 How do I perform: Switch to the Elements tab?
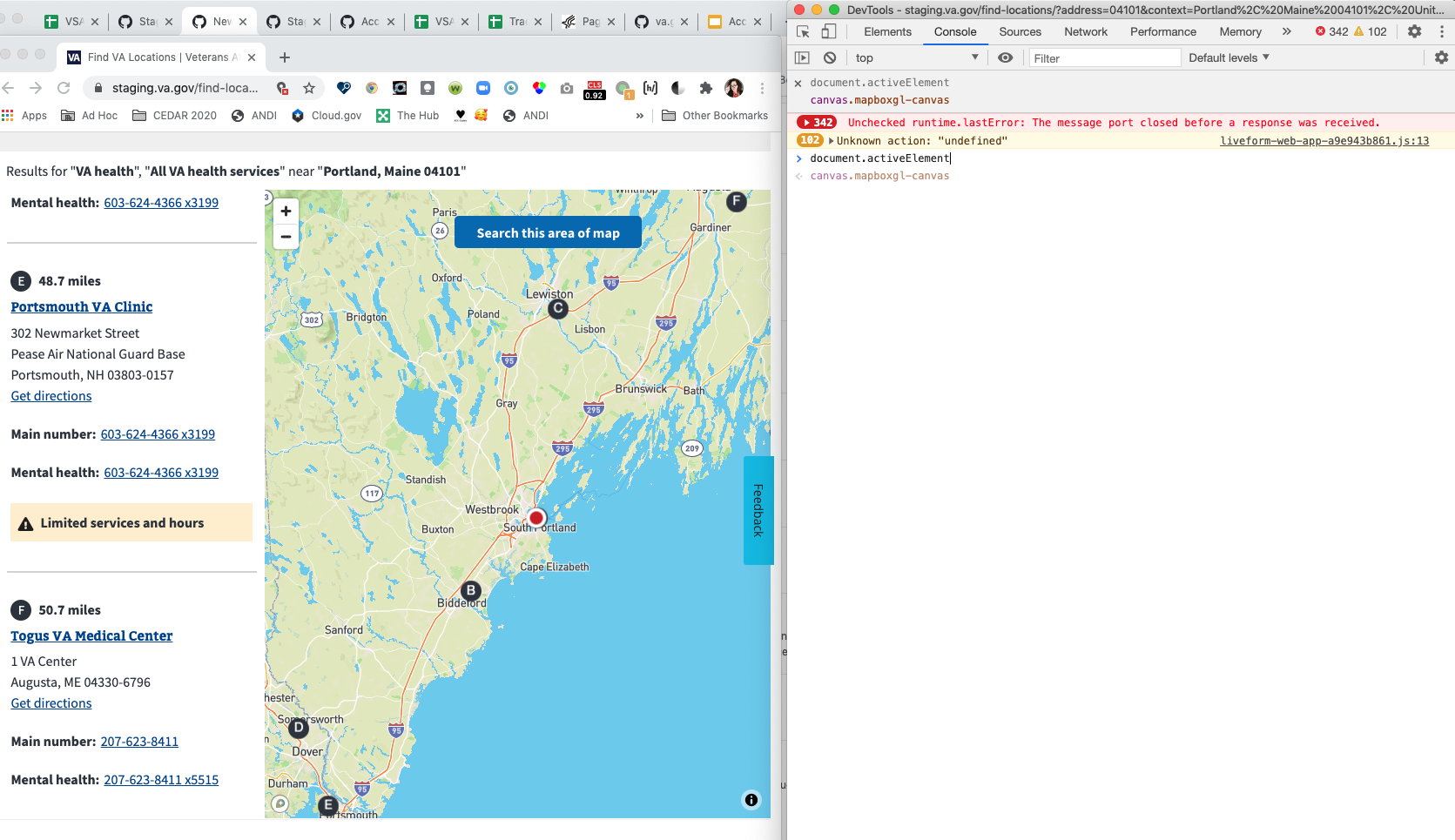coord(887,31)
